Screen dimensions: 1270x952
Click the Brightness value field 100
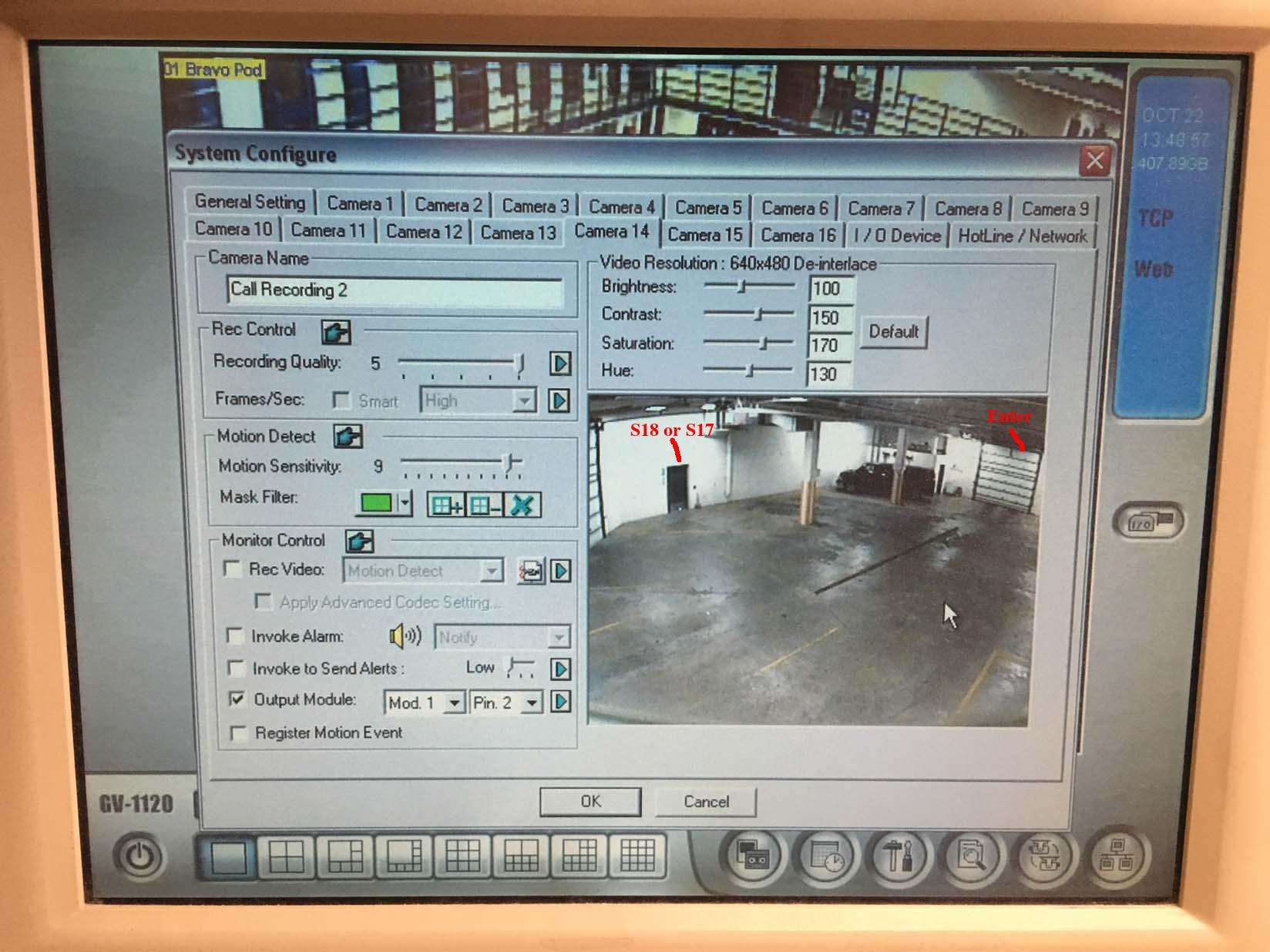pyautogui.click(x=830, y=289)
